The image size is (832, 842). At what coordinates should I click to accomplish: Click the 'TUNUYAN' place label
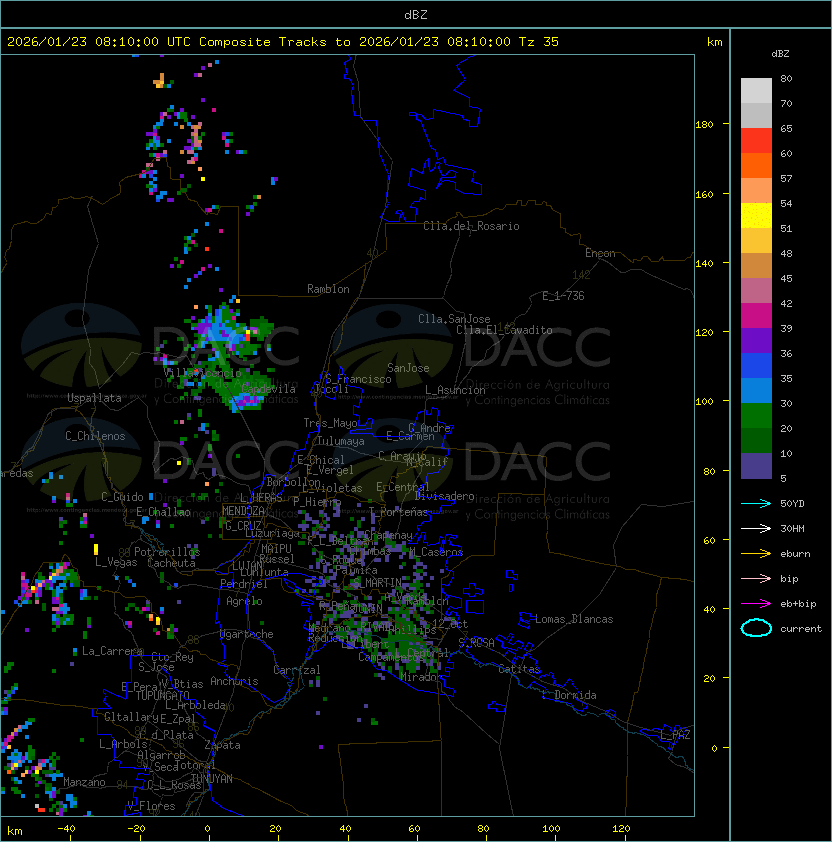(212, 779)
